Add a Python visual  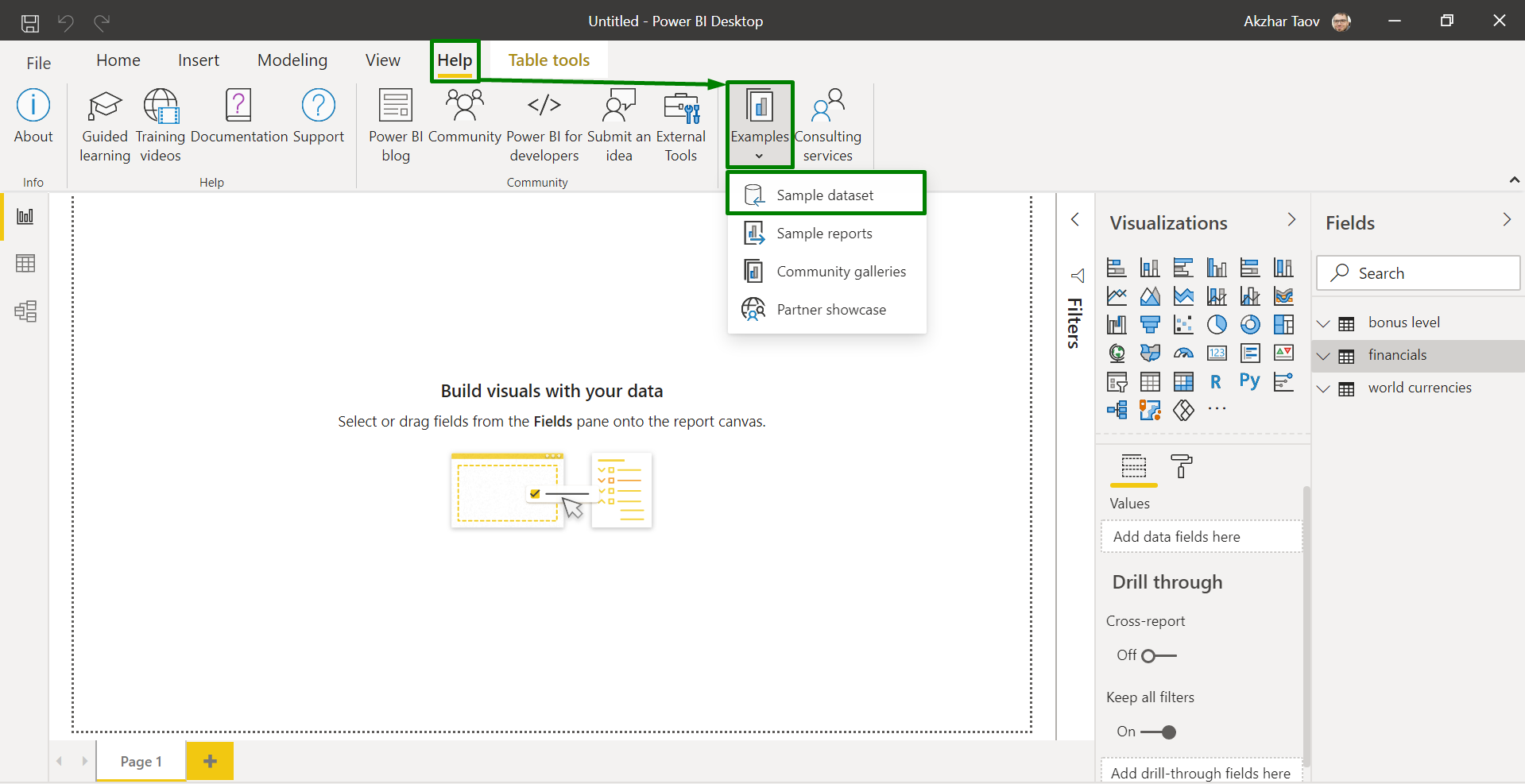[x=1249, y=381]
